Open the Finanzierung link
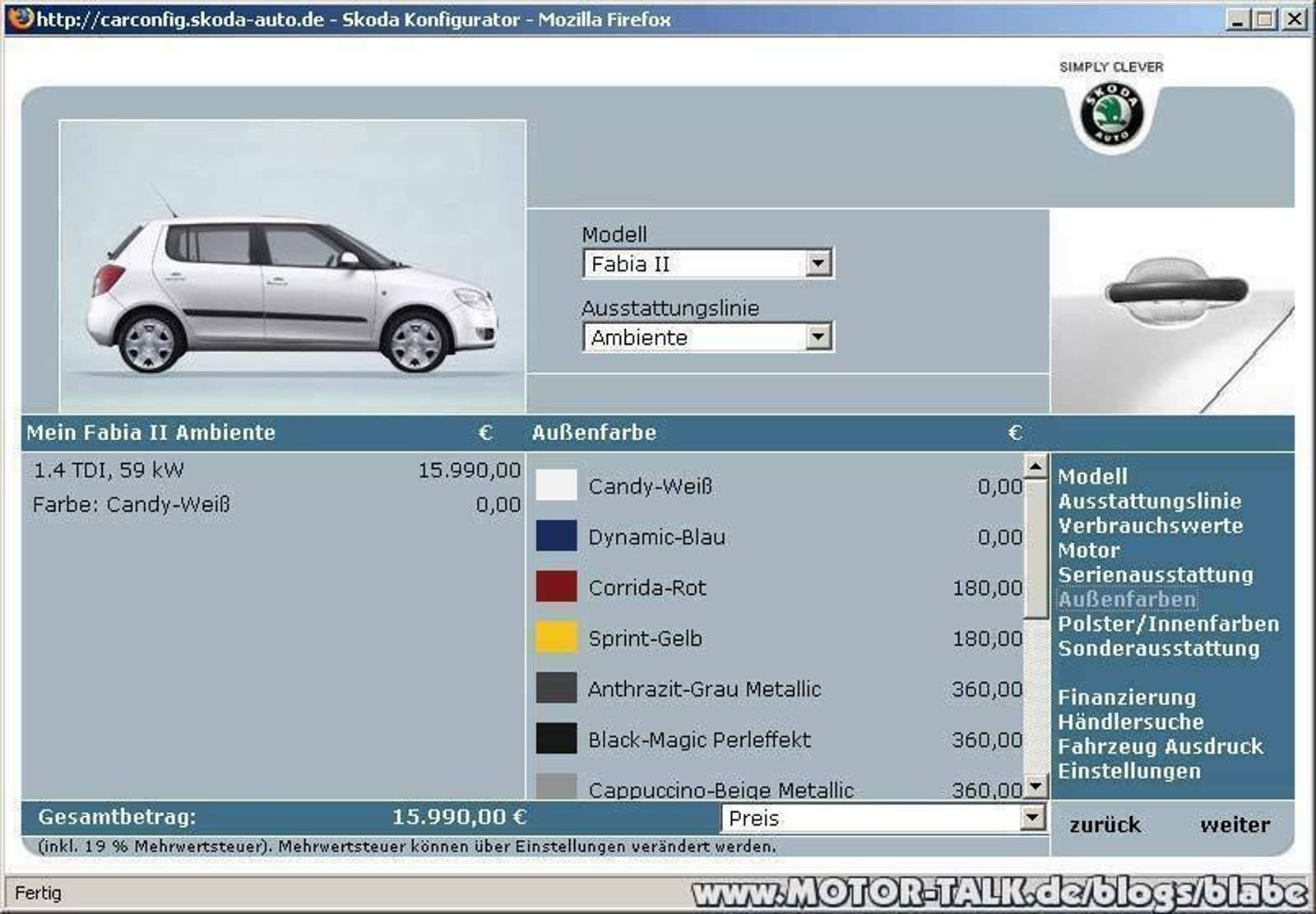The height and width of the screenshot is (914, 1316). pyautogui.click(x=1126, y=698)
